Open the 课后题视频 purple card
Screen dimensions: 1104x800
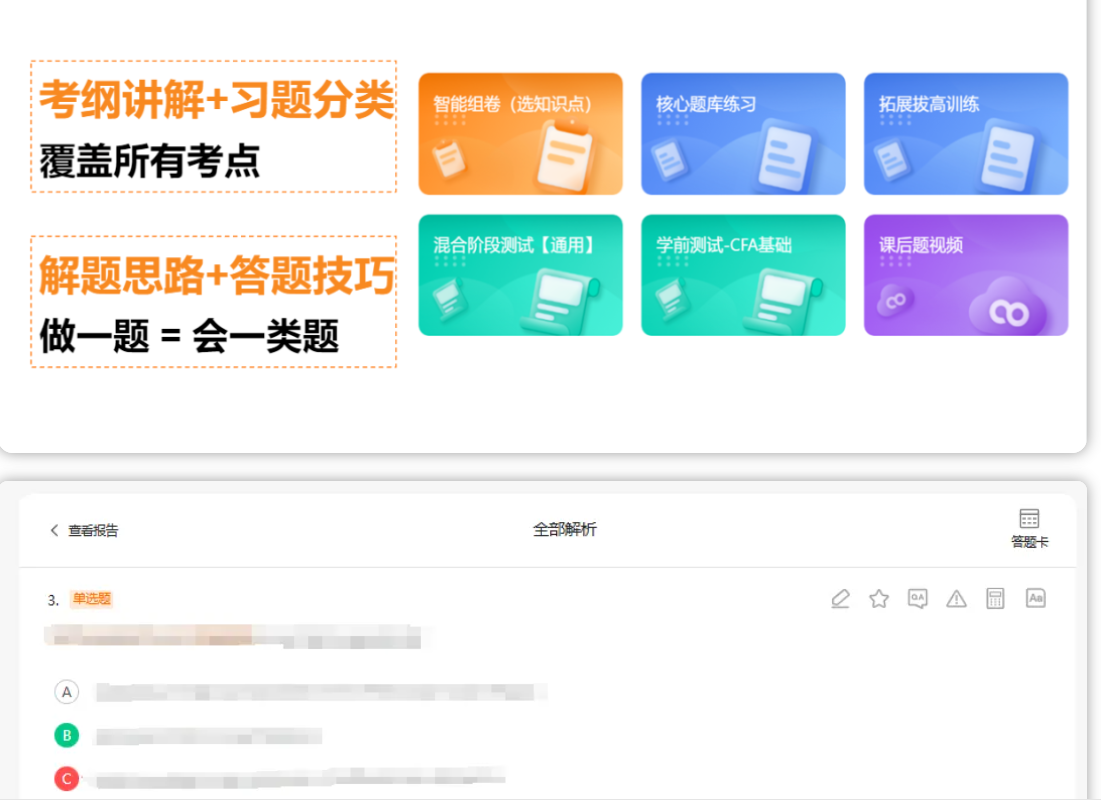click(965, 275)
